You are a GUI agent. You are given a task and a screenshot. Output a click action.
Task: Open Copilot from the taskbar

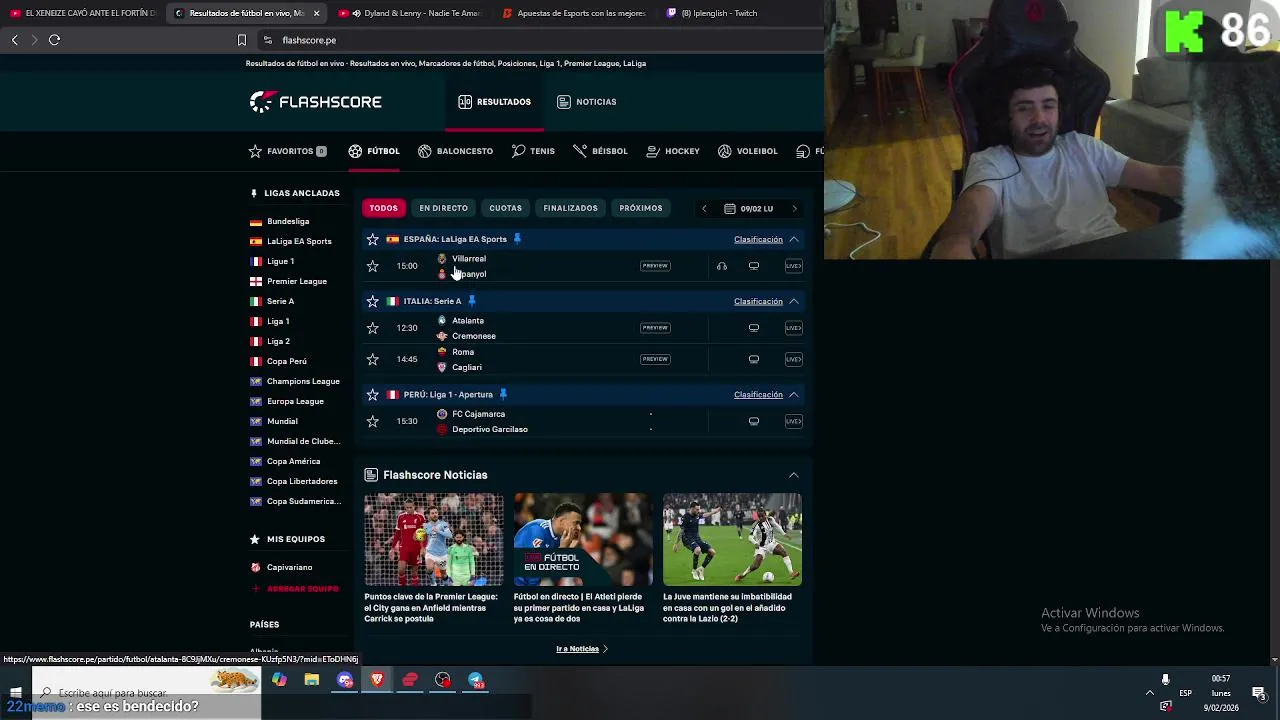(279, 680)
